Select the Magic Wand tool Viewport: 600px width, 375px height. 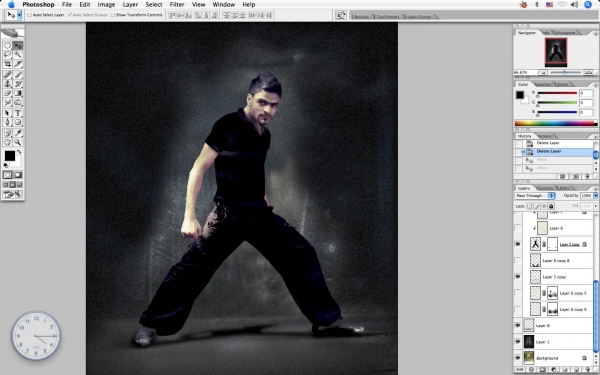click(18, 55)
